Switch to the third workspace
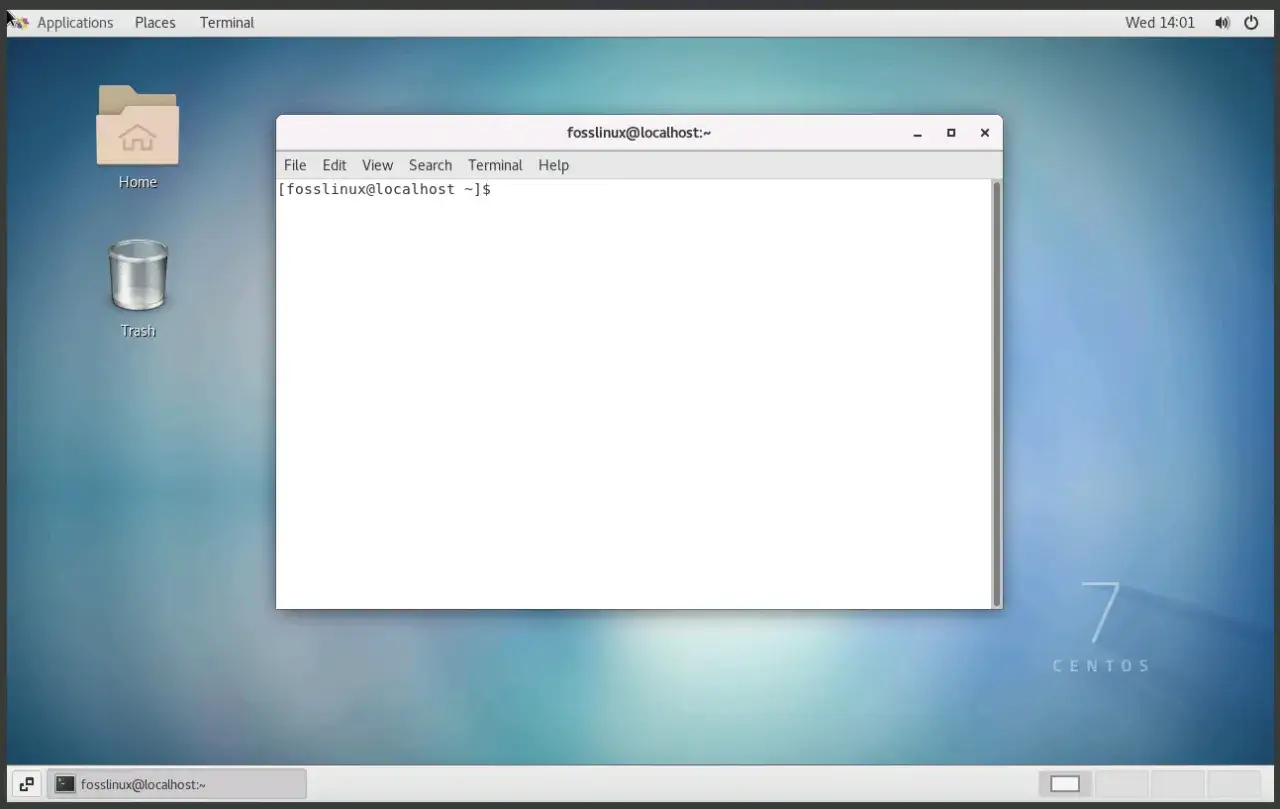The image size is (1280, 809). click(1177, 784)
